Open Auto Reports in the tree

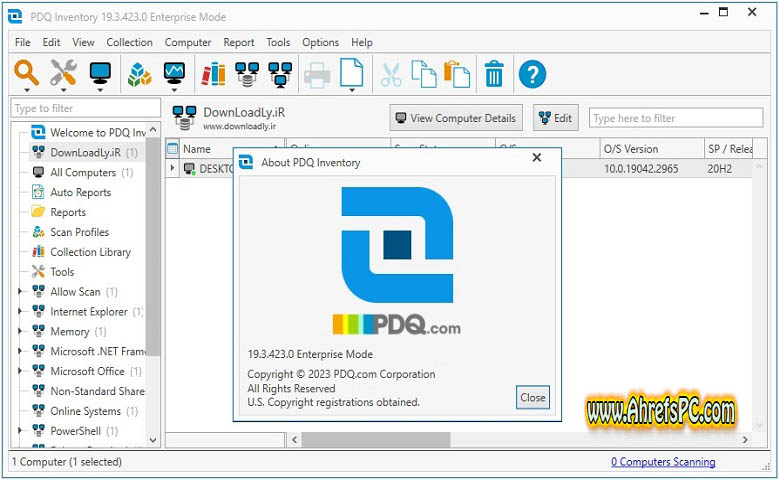(71, 192)
